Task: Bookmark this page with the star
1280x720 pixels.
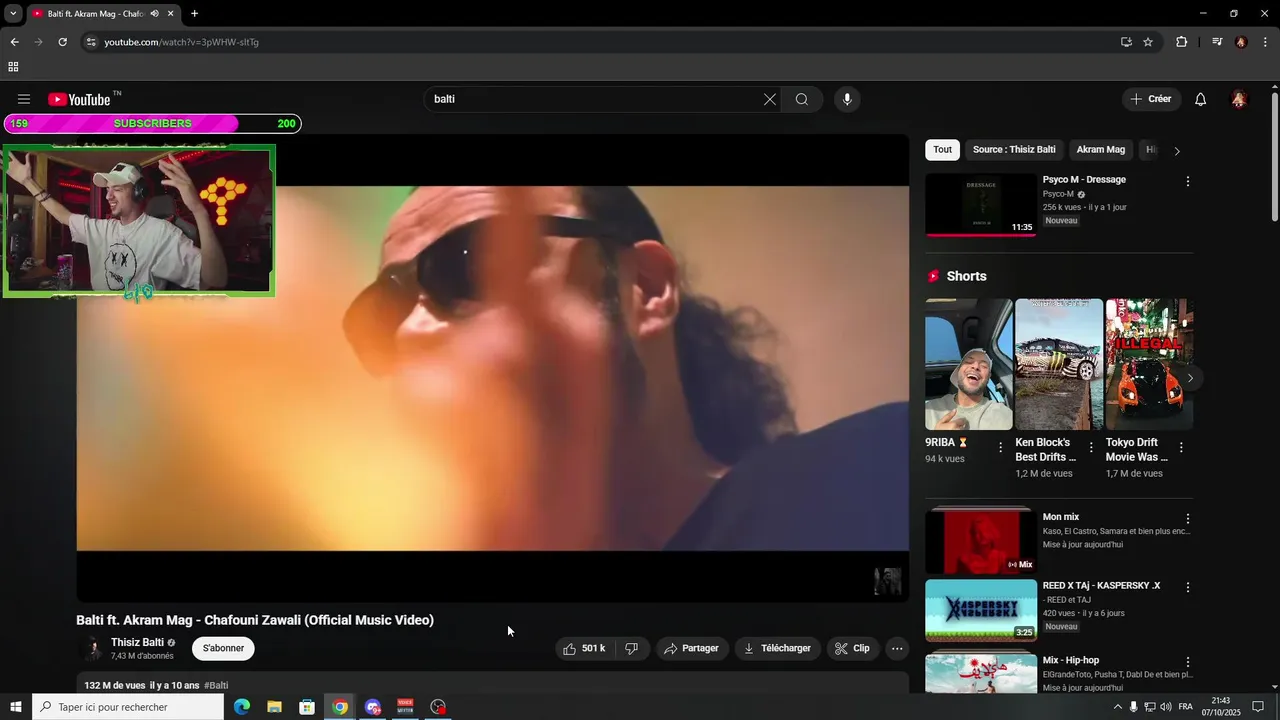Action: (1148, 42)
